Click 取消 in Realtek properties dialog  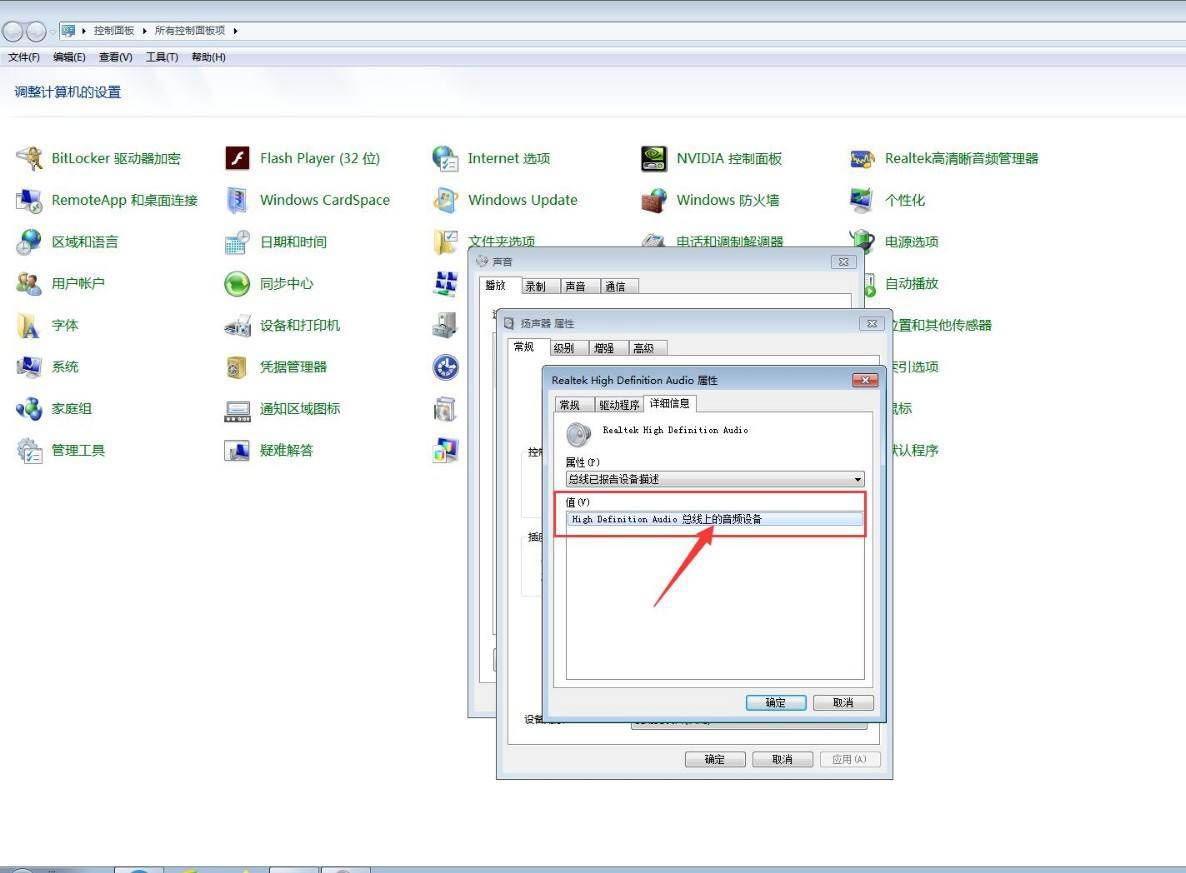(x=843, y=703)
